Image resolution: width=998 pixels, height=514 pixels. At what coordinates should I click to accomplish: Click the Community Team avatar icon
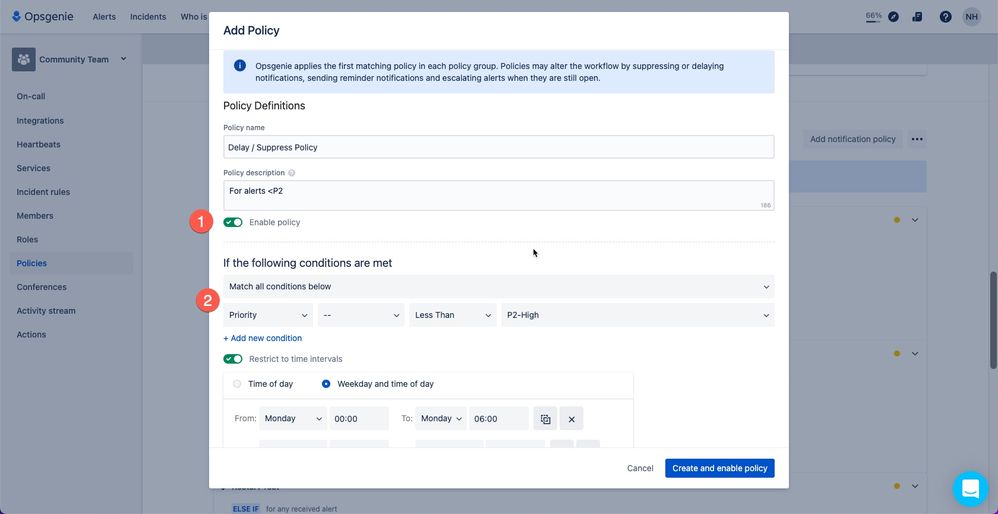coord(24,59)
